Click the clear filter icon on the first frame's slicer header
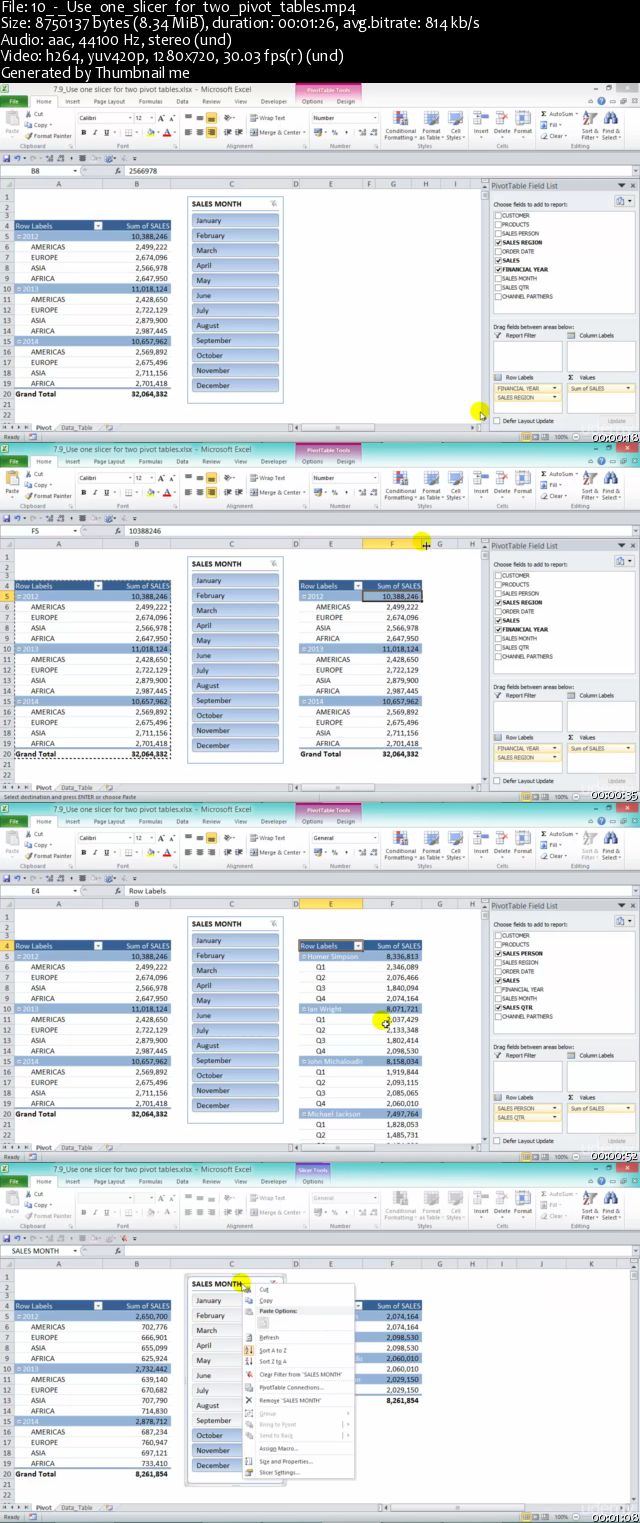Viewport: 640px width, 1523px height. point(273,204)
